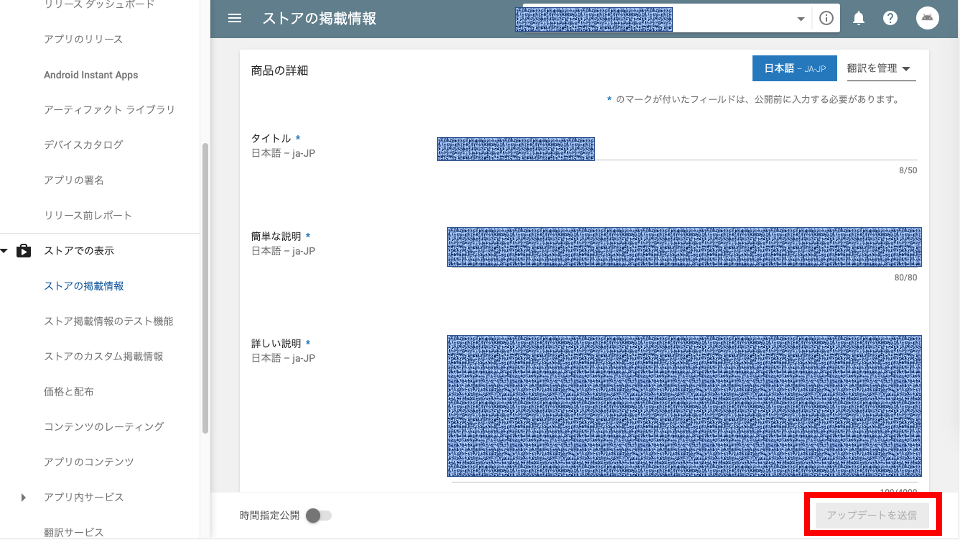This screenshot has height=540, width=960.
Task: Expand the アプリ内サービス section arrow
Action: pyautogui.click(x=23, y=497)
